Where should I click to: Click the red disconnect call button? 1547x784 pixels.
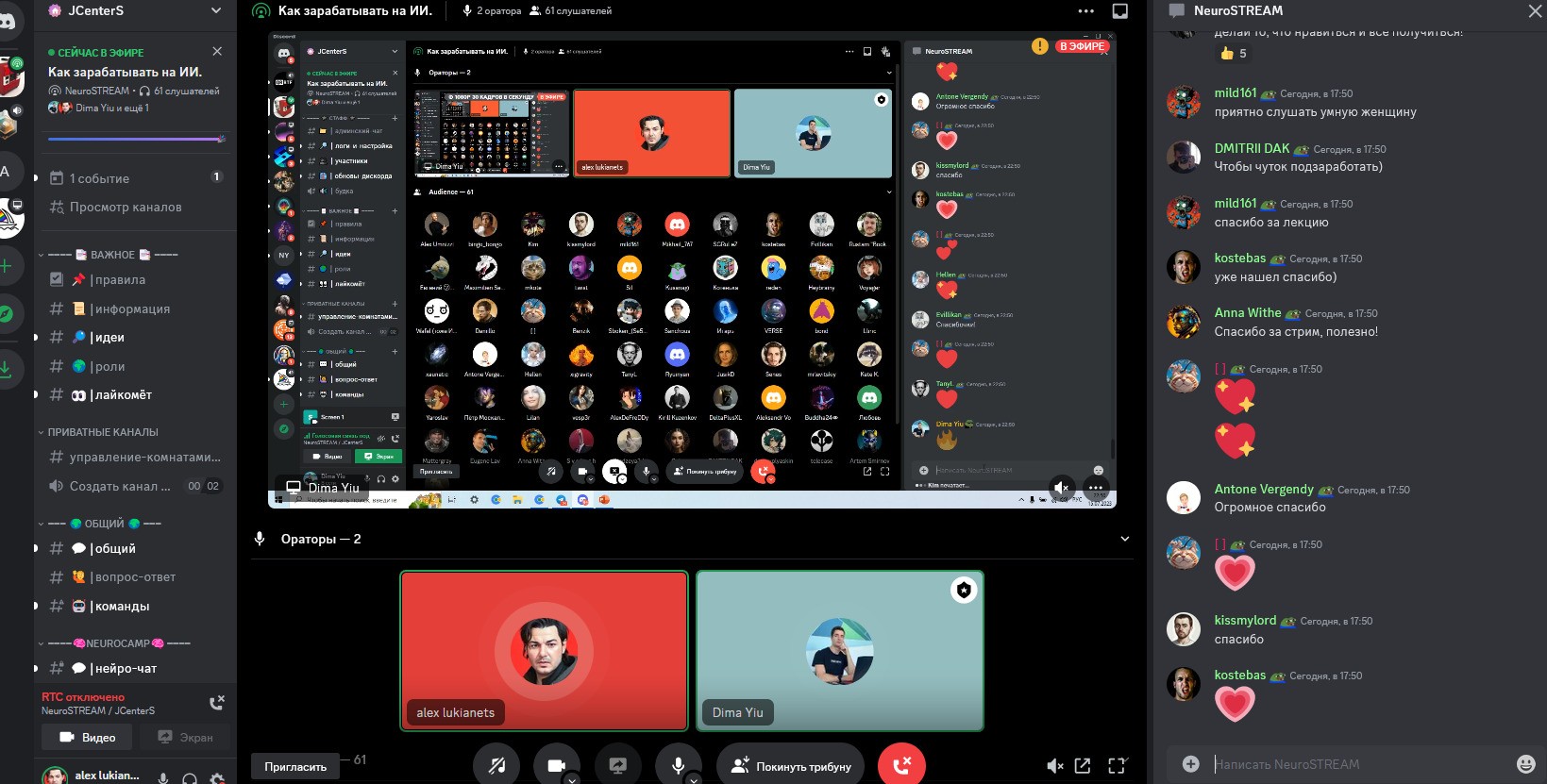901,766
